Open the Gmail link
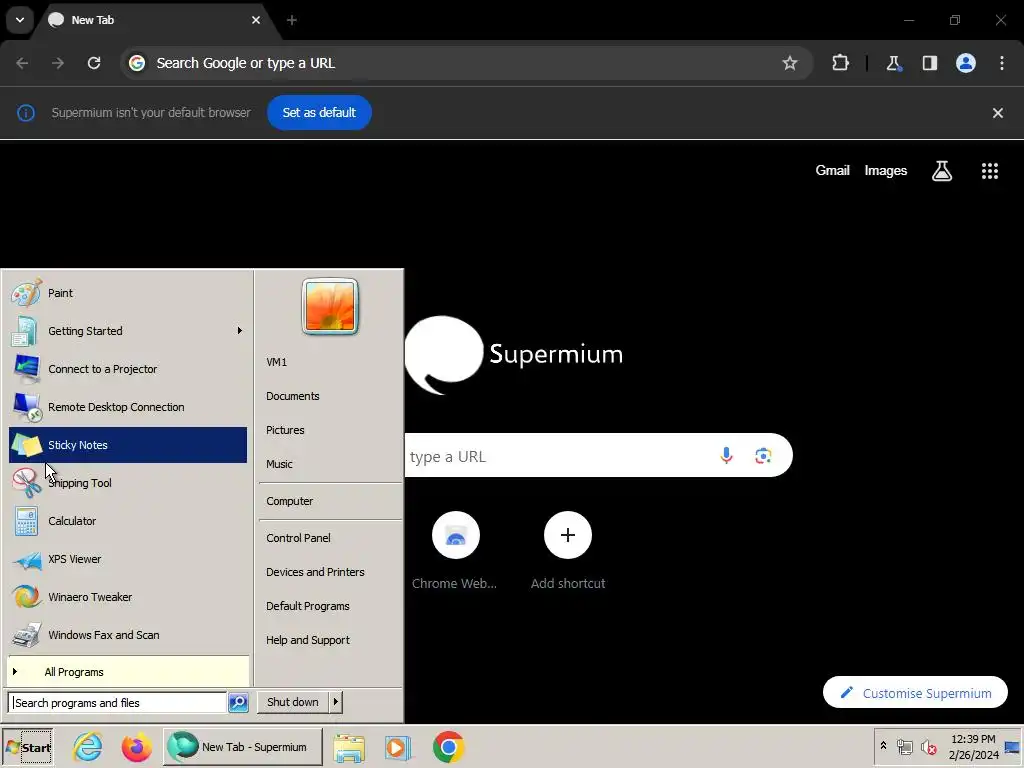The height and width of the screenshot is (768, 1024). pyautogui.click(x=832, y=170)
